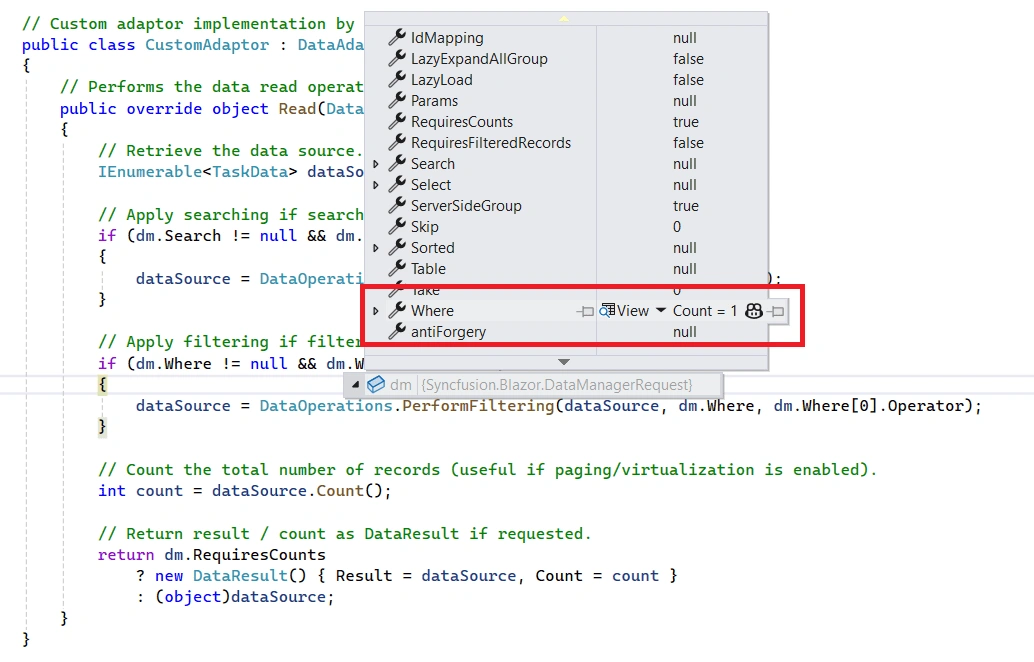
Task: Click the wrench icon beside LazyLoad
Action: [x=396, y=80]
